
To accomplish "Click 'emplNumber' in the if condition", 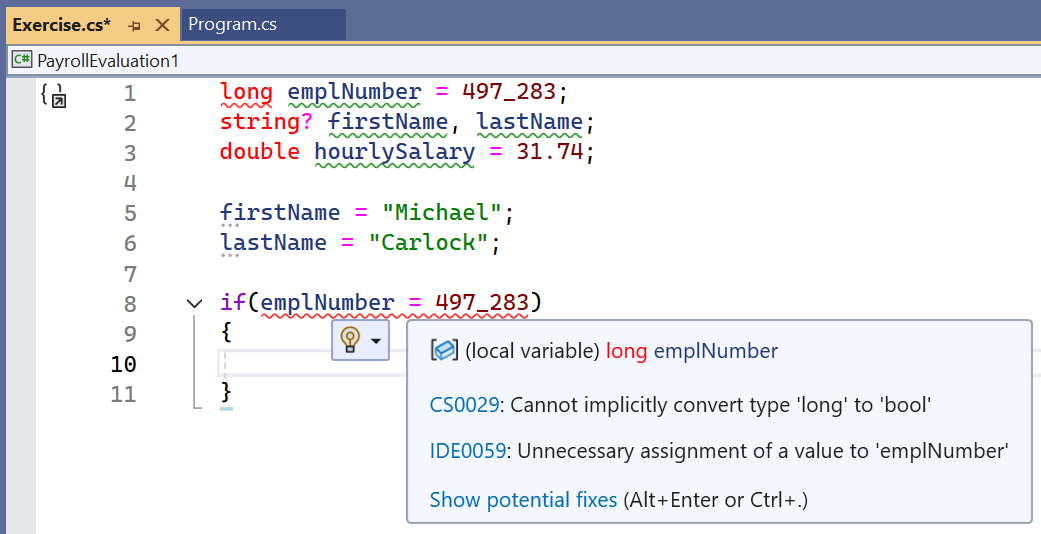I will (328, 304).
